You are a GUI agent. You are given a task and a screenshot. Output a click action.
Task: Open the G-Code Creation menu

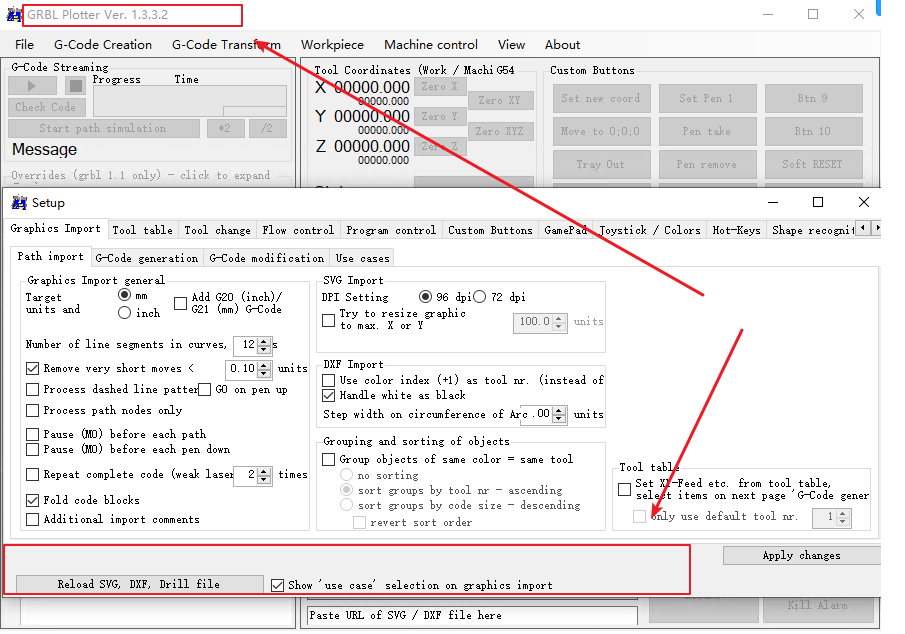[103, 45]
